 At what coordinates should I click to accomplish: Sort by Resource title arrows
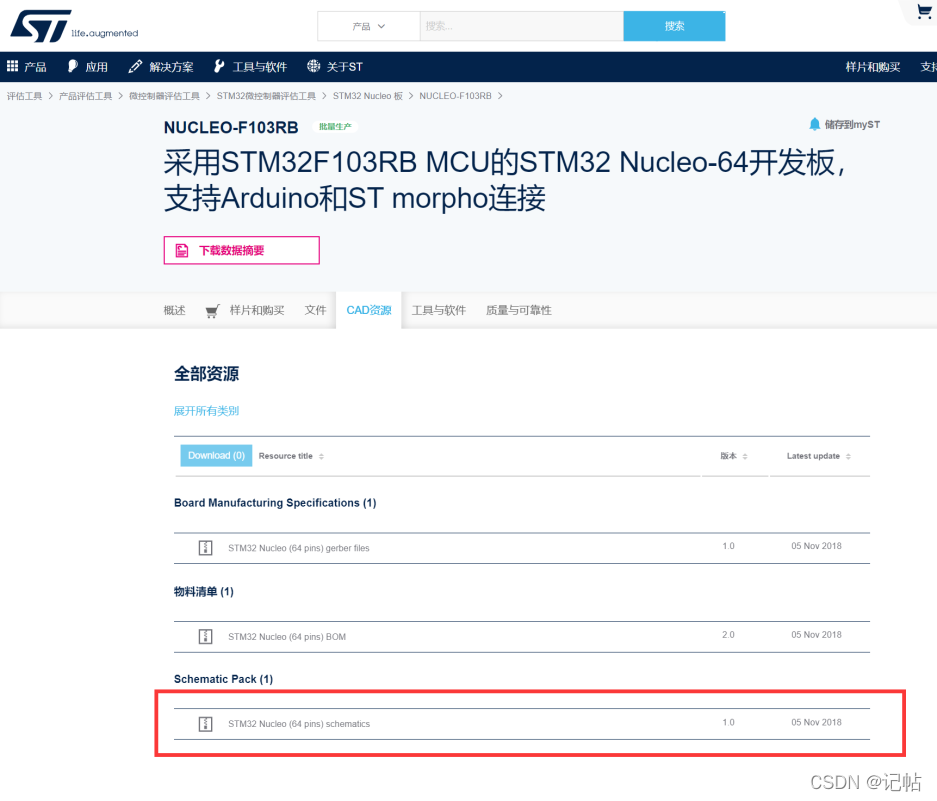click(x=321, y=456)
